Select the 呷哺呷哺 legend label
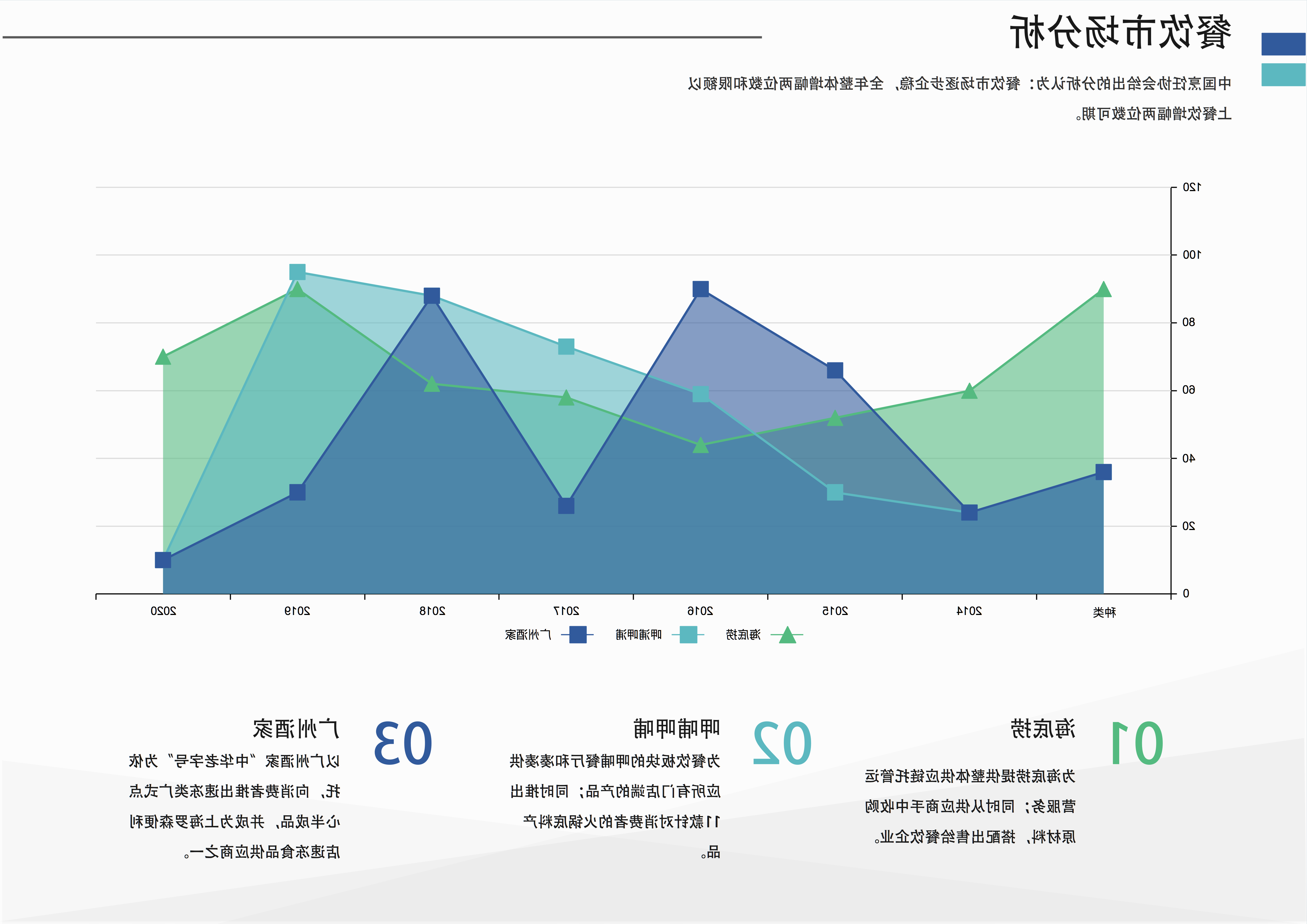This screenshot has height=924, width=1307. (639, 635)
